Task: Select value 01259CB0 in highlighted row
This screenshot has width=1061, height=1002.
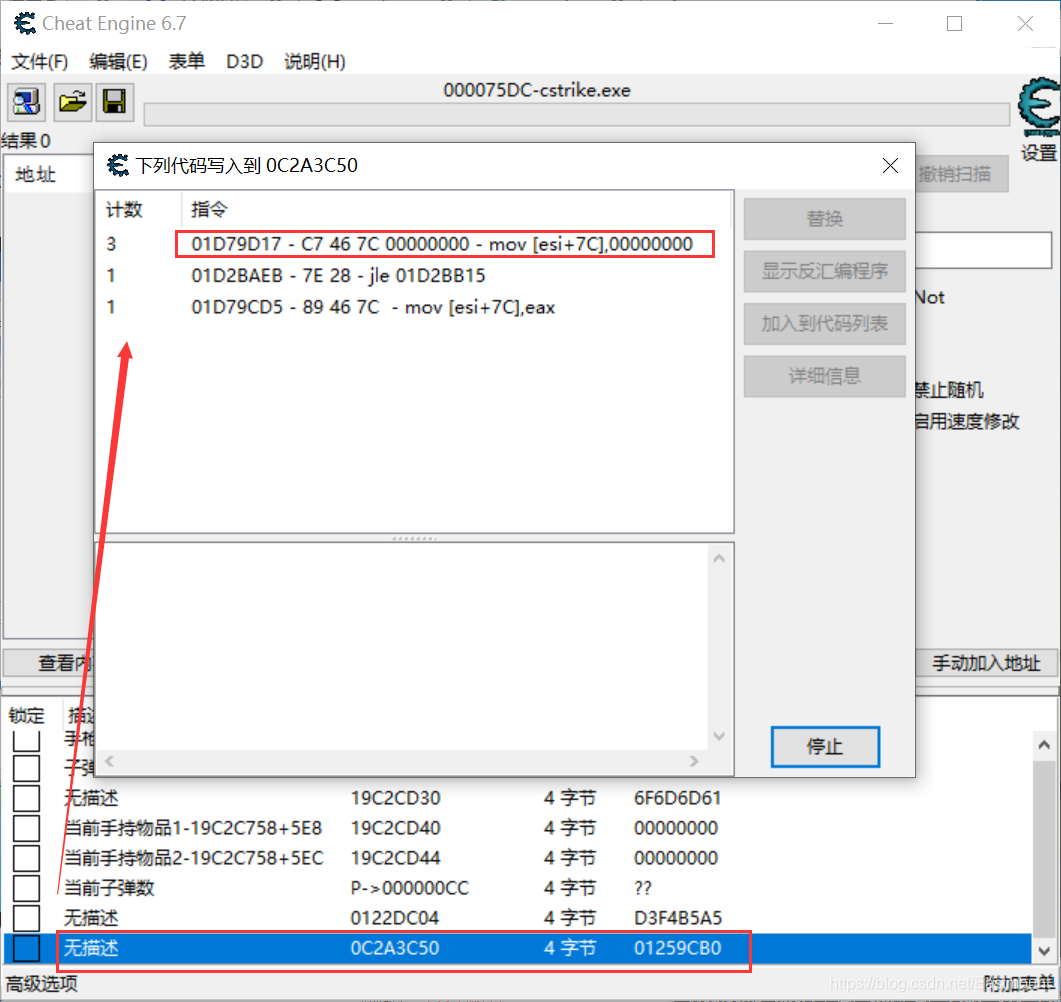Action: click(677, 949)
